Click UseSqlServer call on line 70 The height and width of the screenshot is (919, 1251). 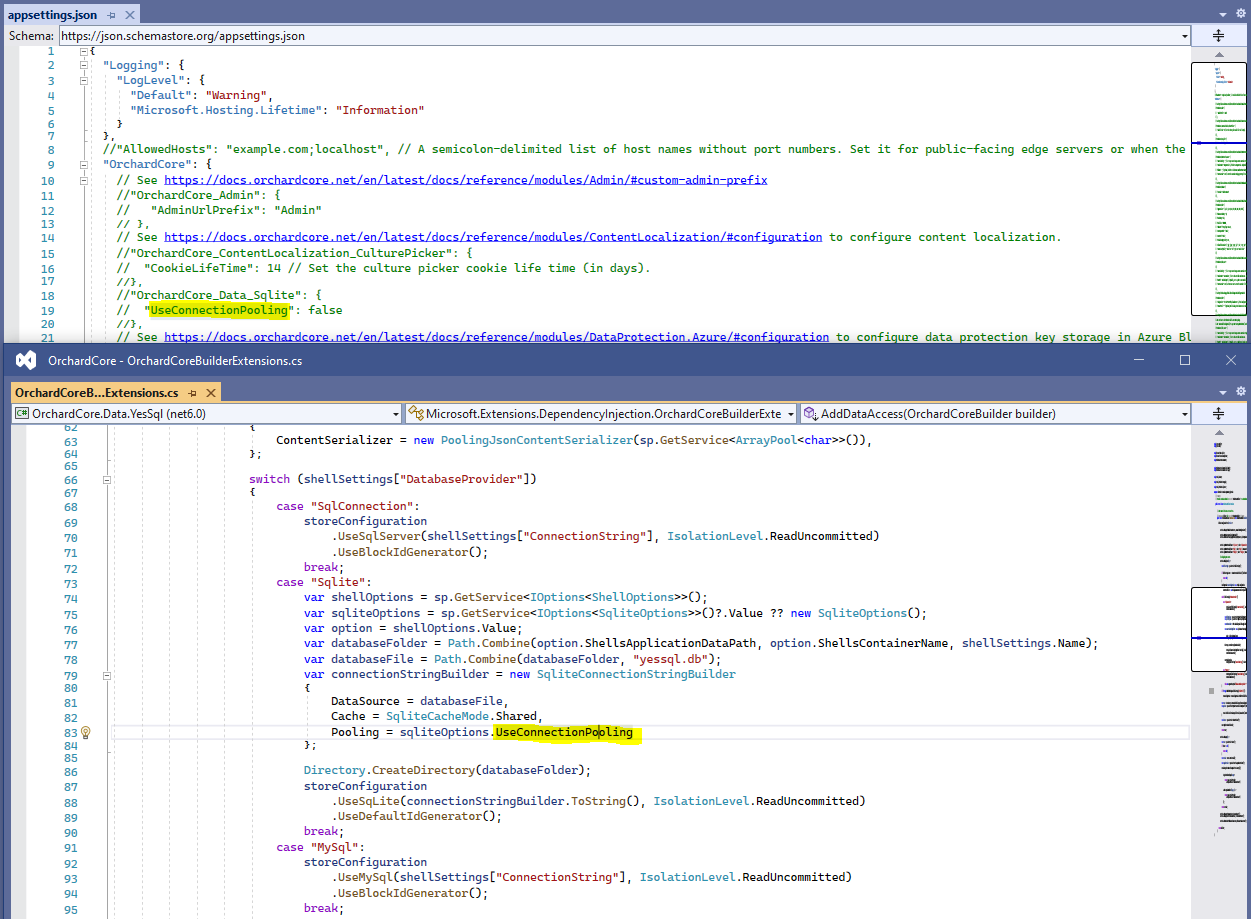[x=381, y=536]
